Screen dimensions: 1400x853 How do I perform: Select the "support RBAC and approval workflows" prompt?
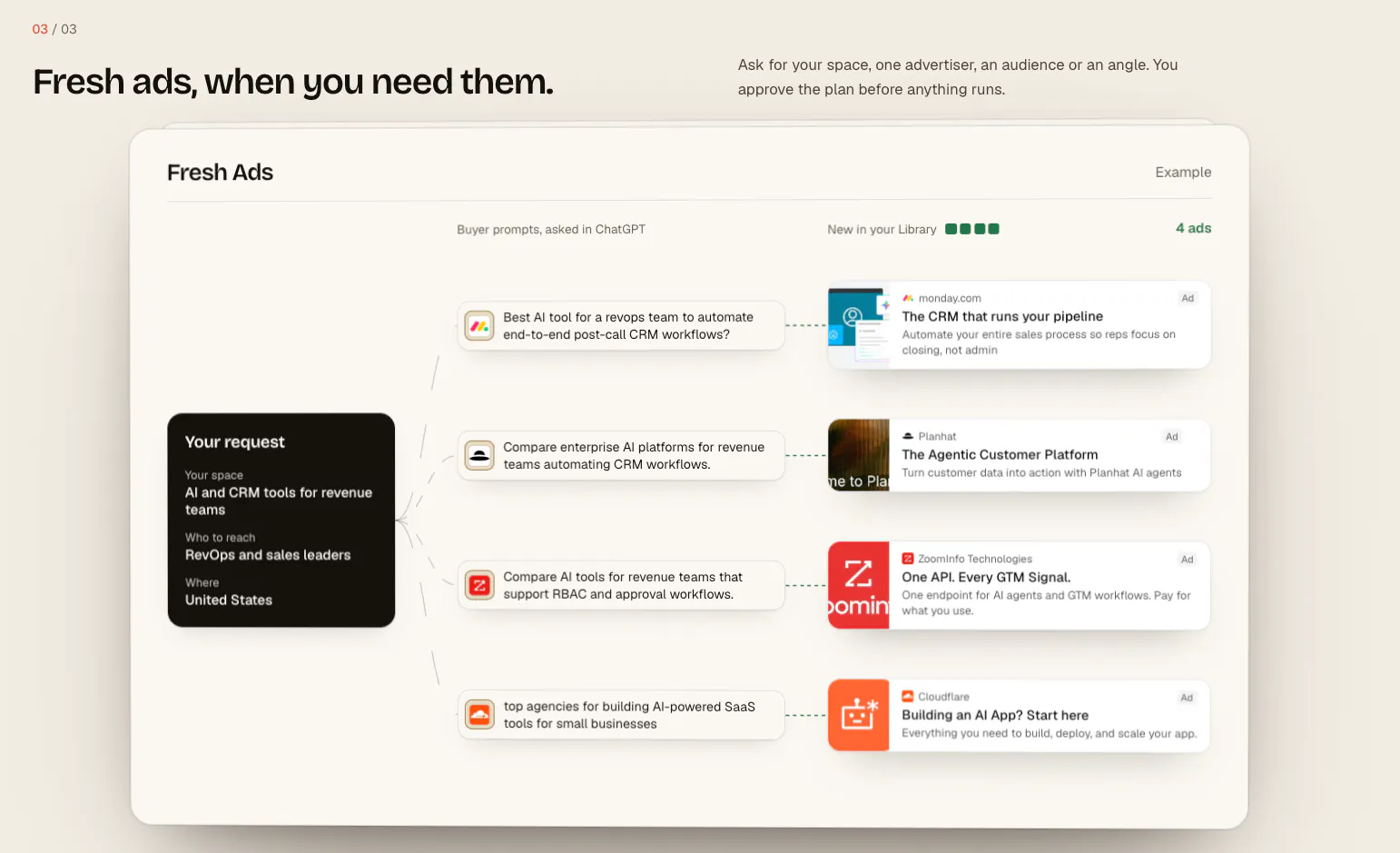[x=621, y=585]
